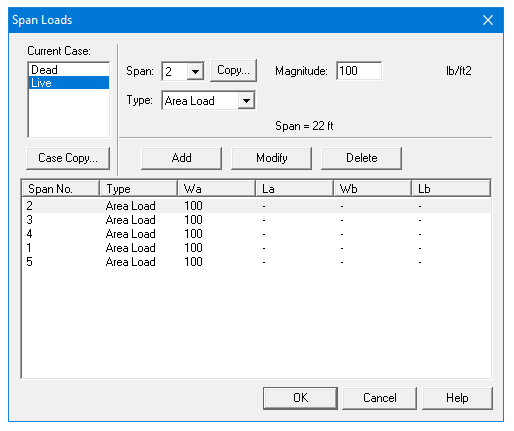
Task: Open the Span number dropdown
Action: click(195, 71)
